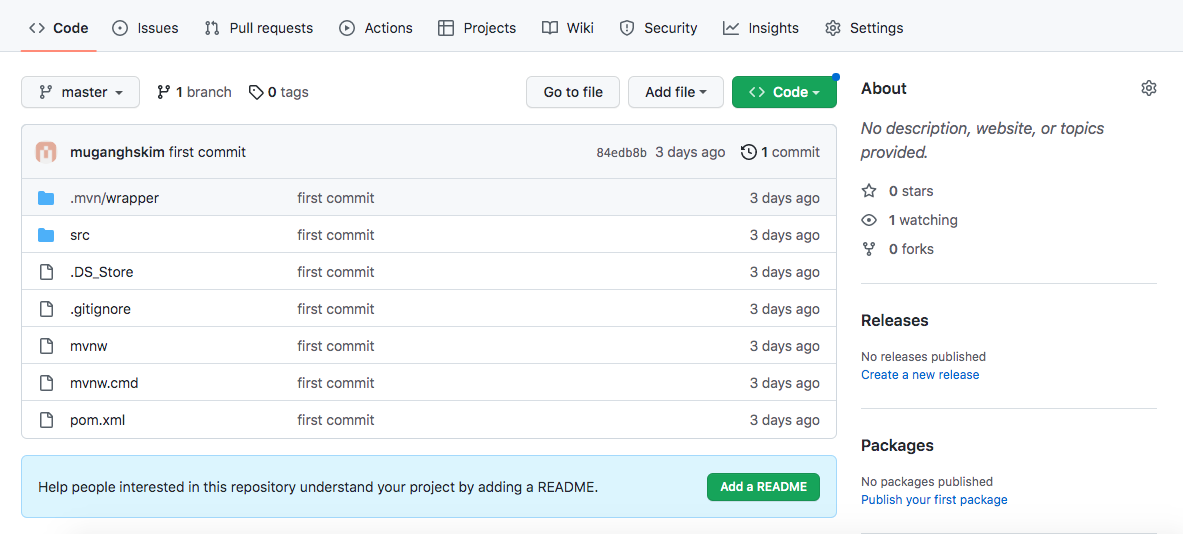Click the commit history clock icon
This screenshot has width=1183, height=534.
(x=748, y=152)
